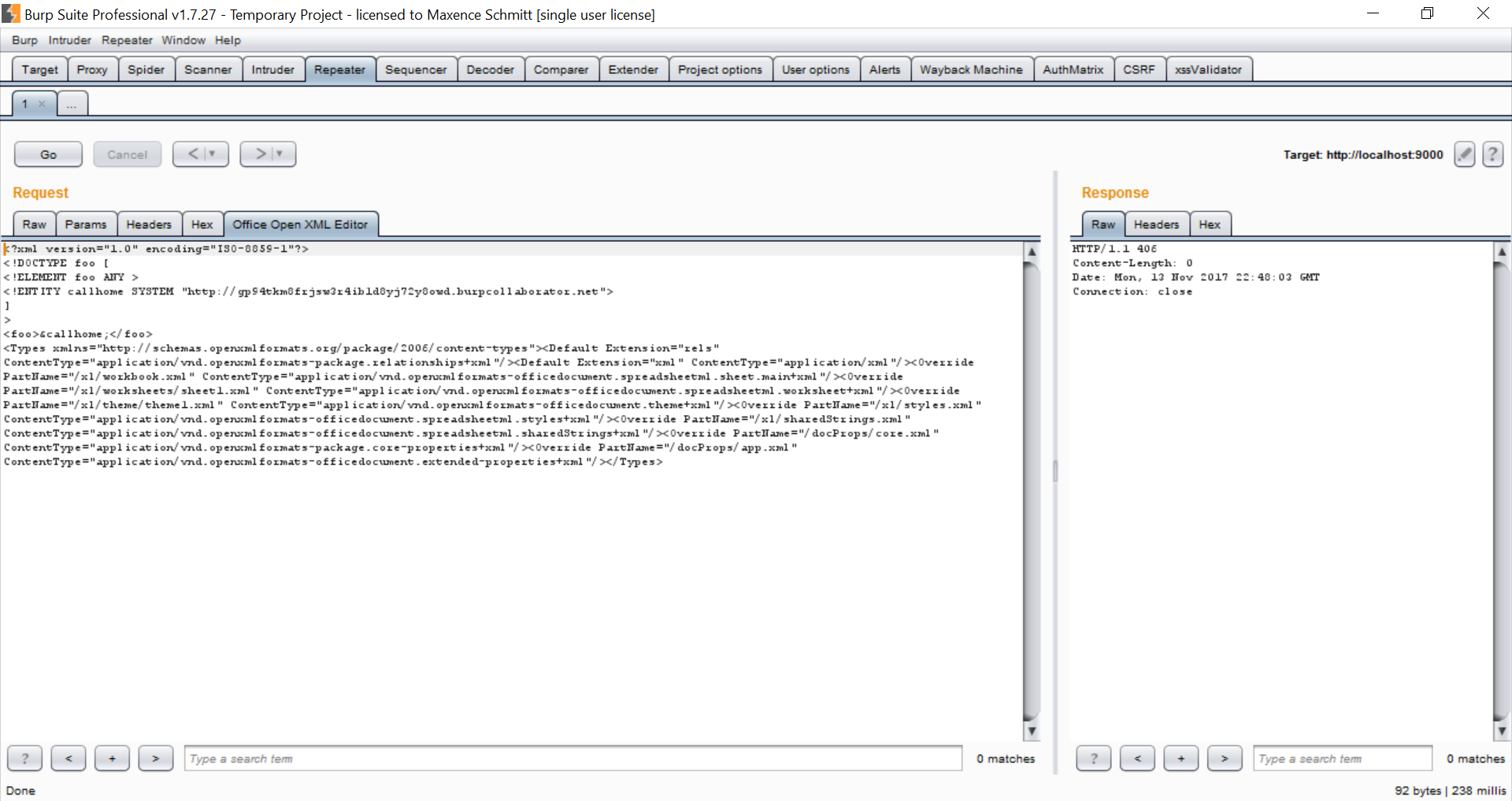
Task: Jump to previous match in response search
Action: (1137, 758)
